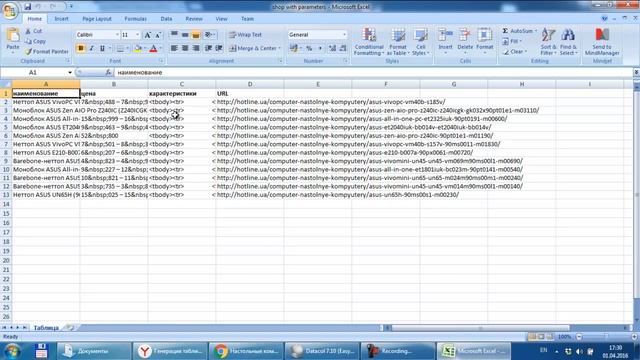Open the font size dropdown

138,35
